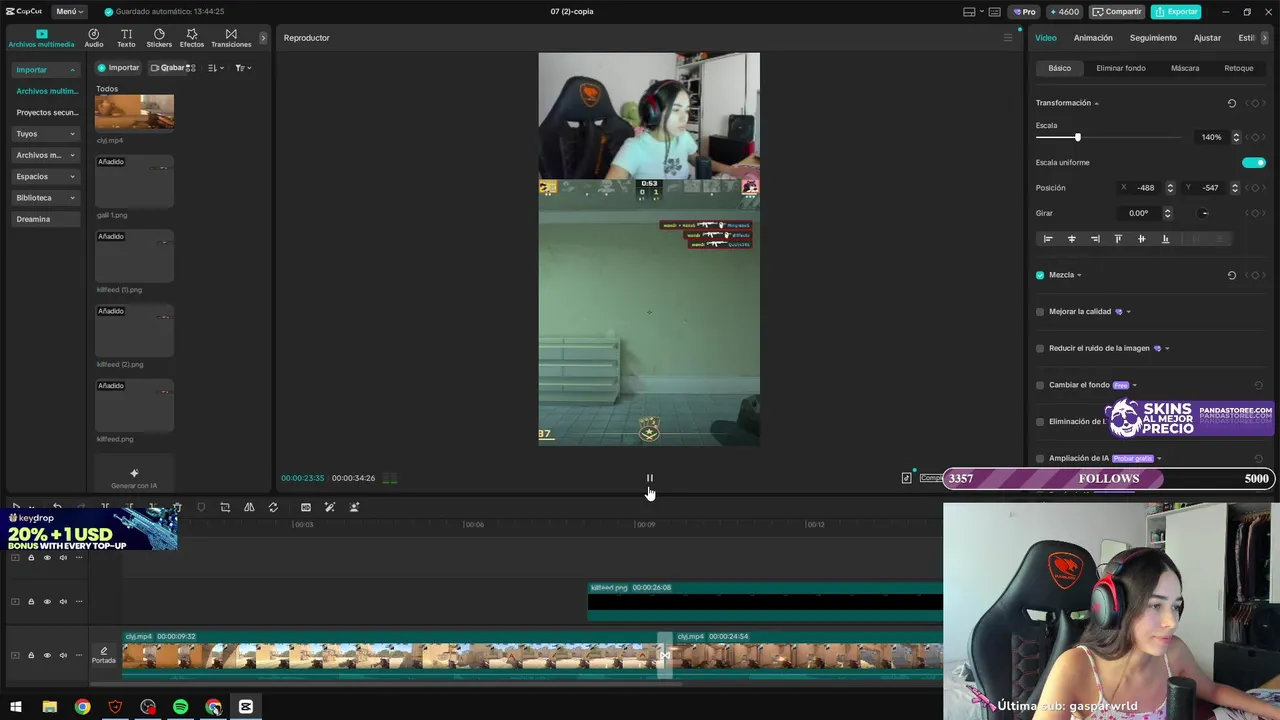This screenshot has width=1280, height=720.
Task: Open the media filter dropdown
Action: click(243, 68)
